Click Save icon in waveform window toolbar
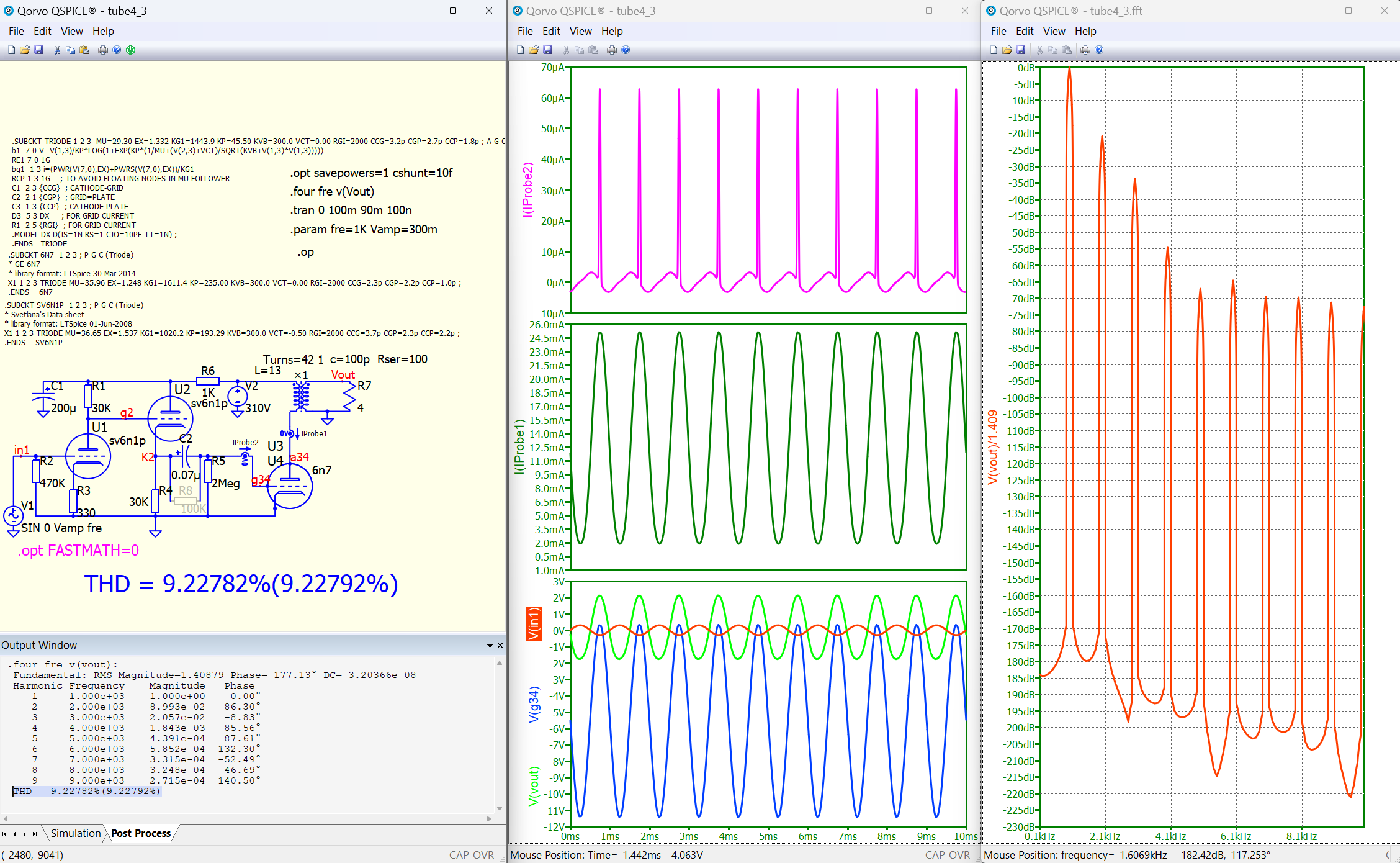Image resolution: width=1400 pixels, height=863 pixels. point(547,50)
